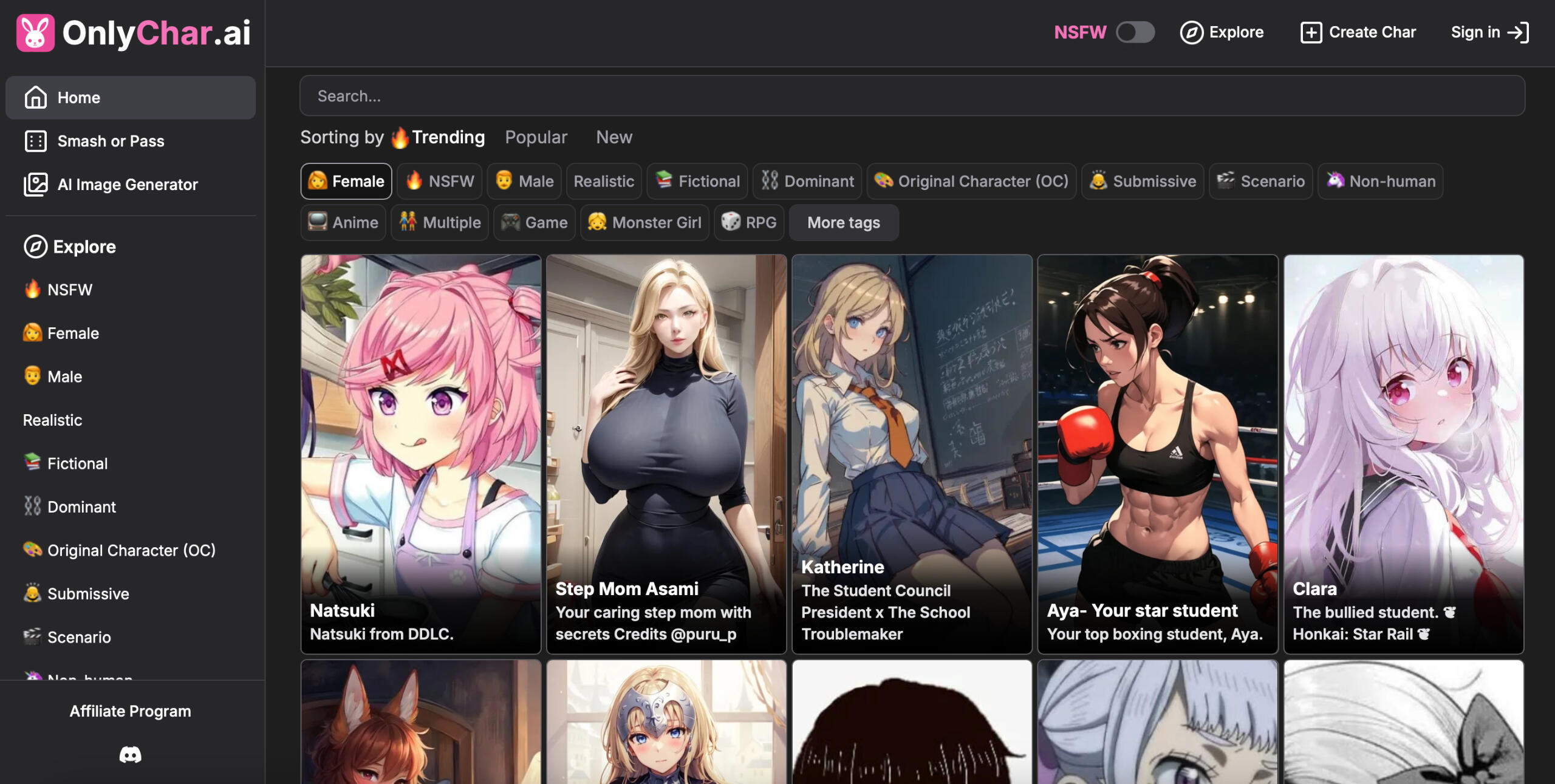
Task: Open the Natsuki character card
Action: pyautogui.click(x=421, y=454)
